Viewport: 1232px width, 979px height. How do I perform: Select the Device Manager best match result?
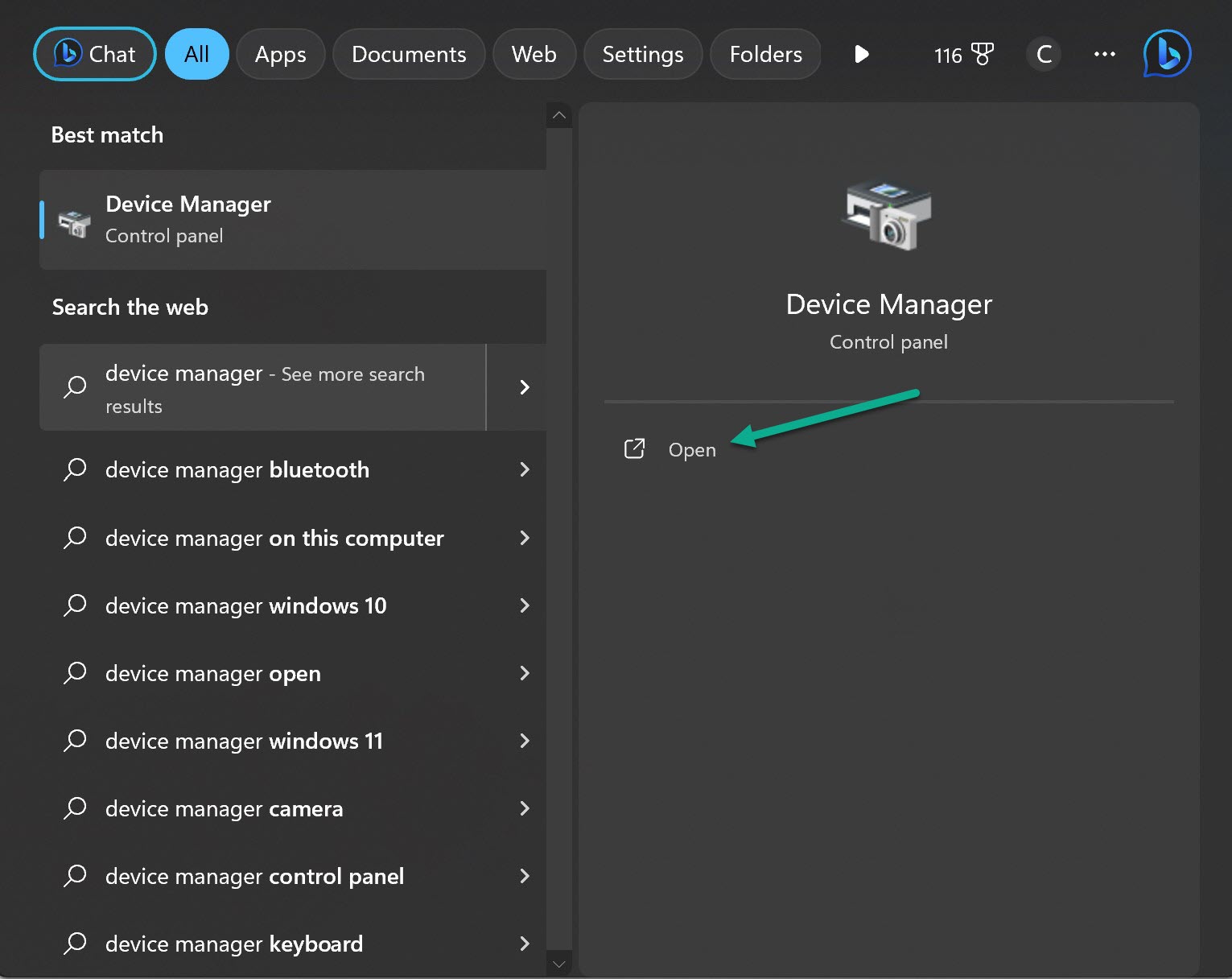[x=293, y=220]
